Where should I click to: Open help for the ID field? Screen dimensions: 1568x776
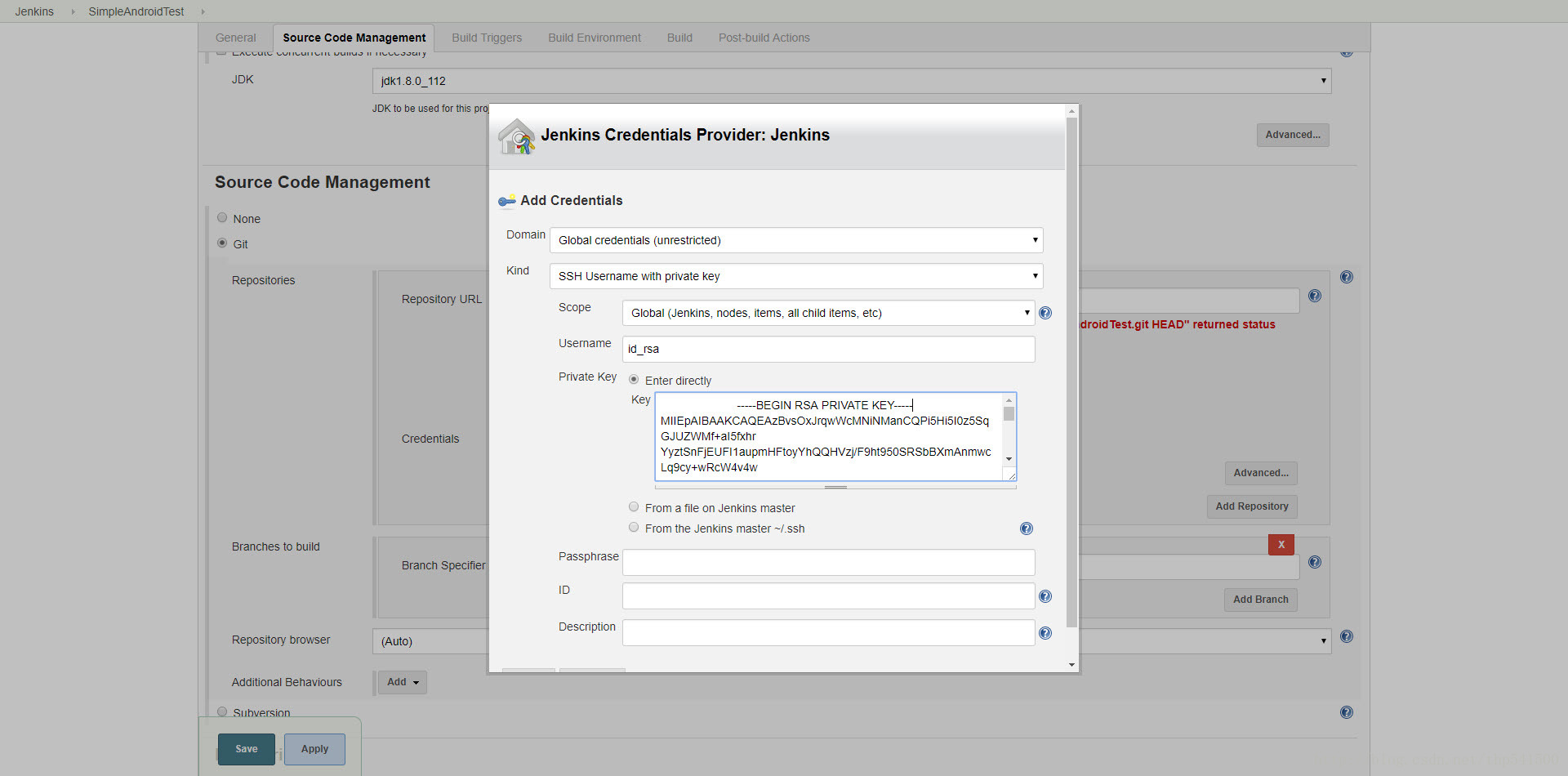(x=1045, y=596)
